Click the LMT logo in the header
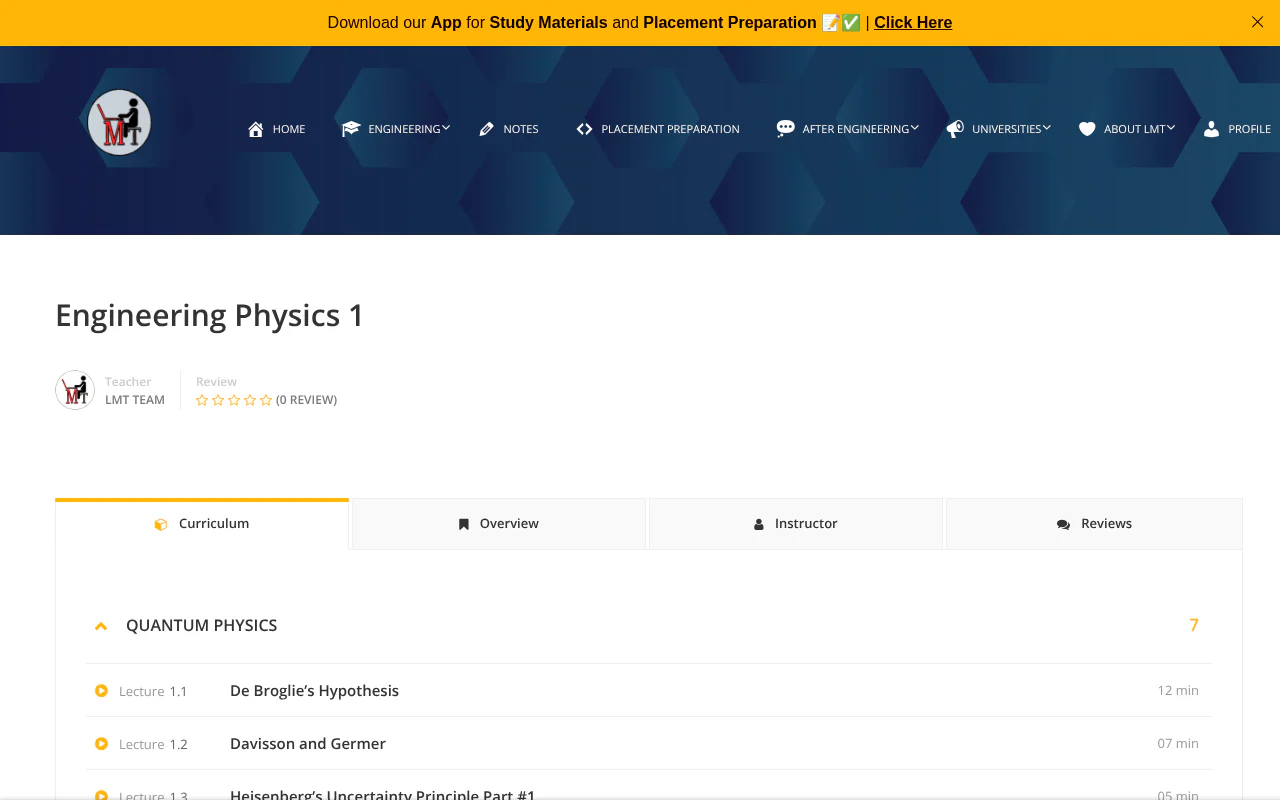 (x=120, y=123)
